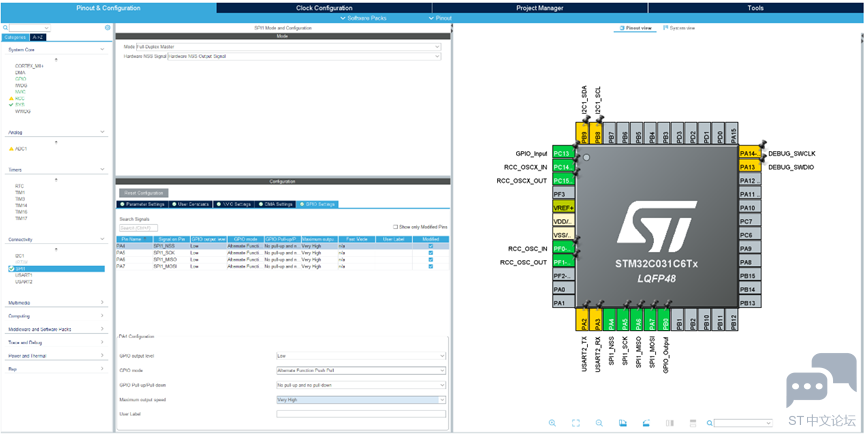Screen dimensions: 865x436
Task: Click the PB9 I2C1_SDA pin on the chip
Action: pyautogui.click(x=582, y=134)
